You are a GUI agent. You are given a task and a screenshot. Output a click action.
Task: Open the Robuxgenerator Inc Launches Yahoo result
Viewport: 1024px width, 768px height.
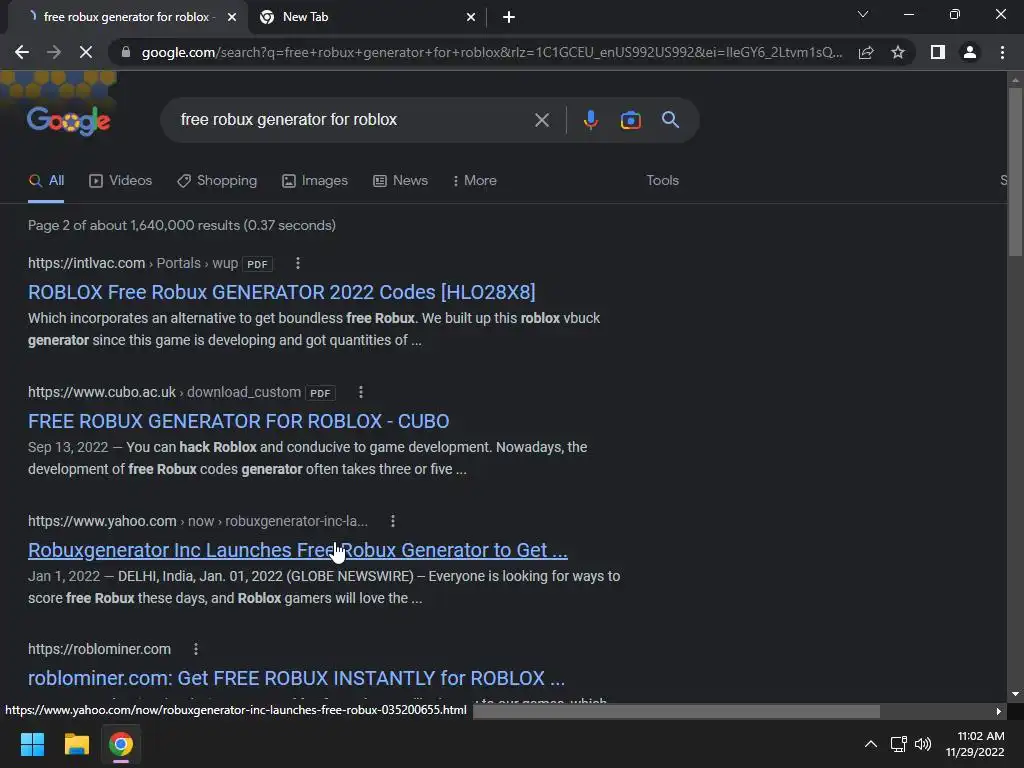[298, 551]
